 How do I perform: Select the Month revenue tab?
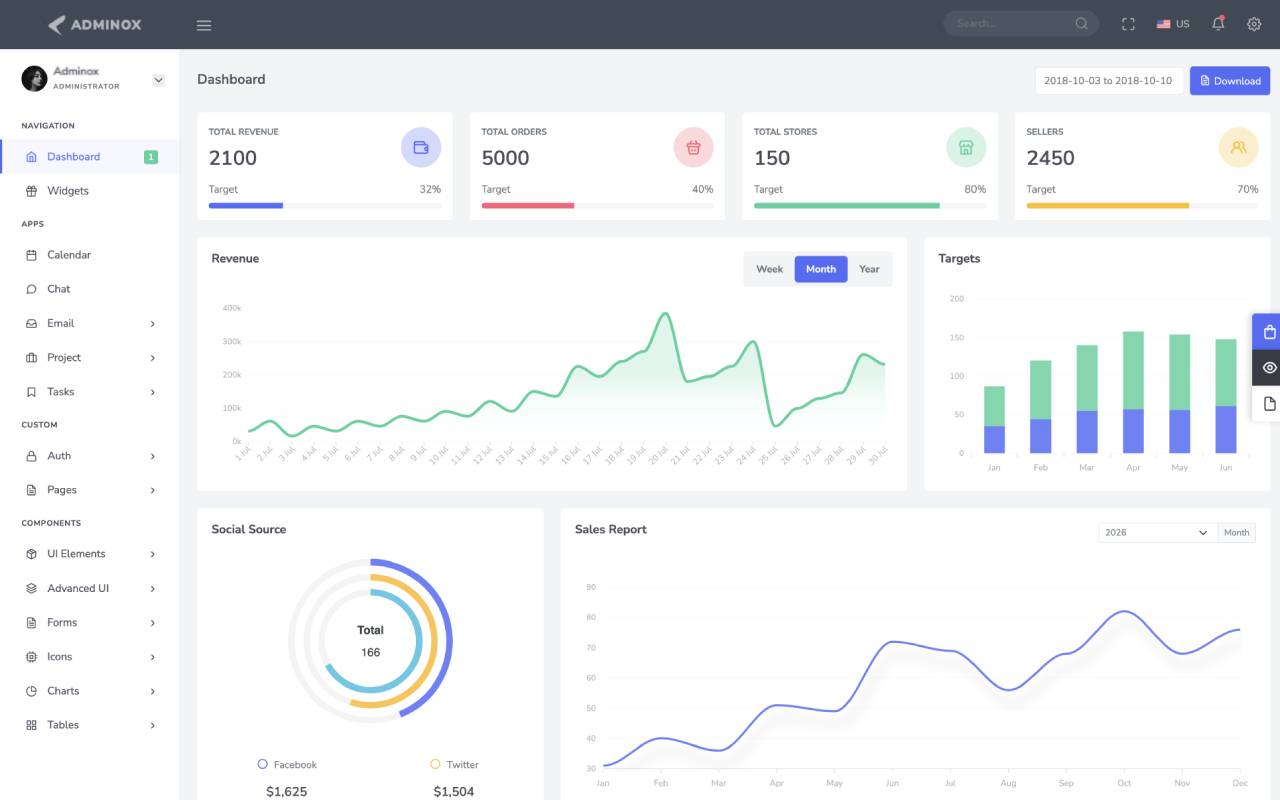[x=821, y=269]
